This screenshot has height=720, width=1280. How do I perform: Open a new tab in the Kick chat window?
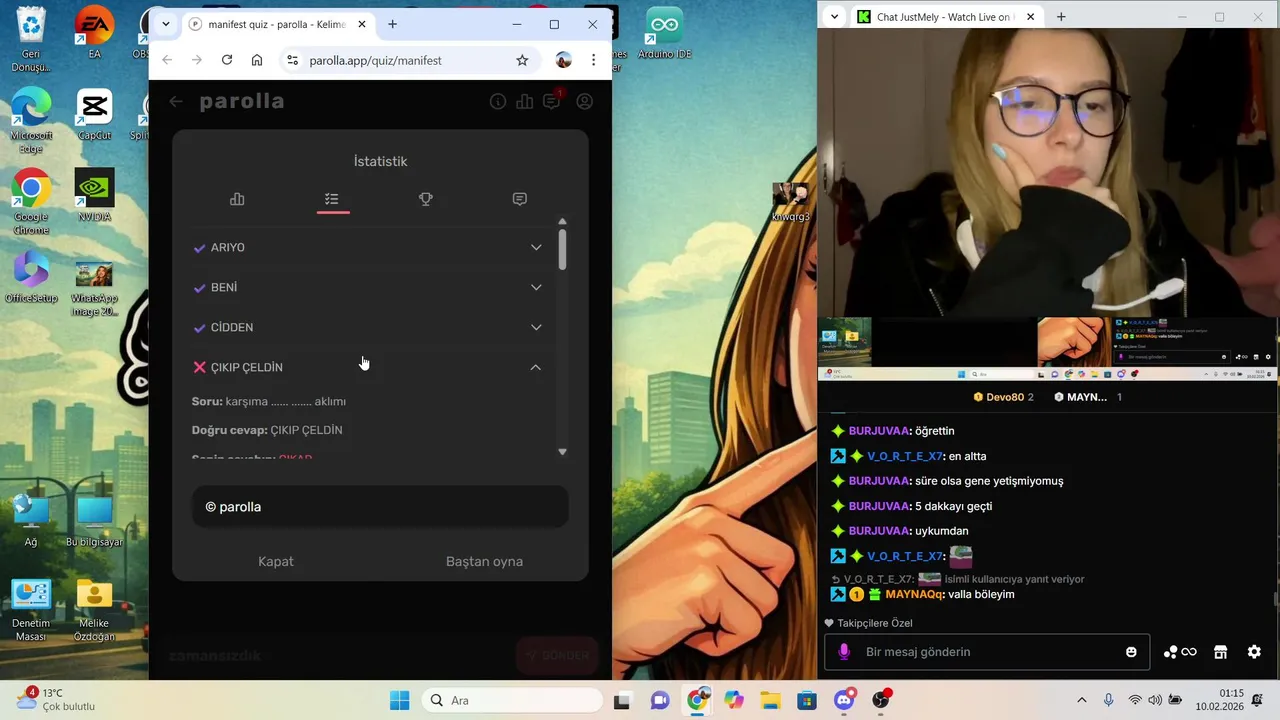pyautogui.click(x=1061, y=17)
